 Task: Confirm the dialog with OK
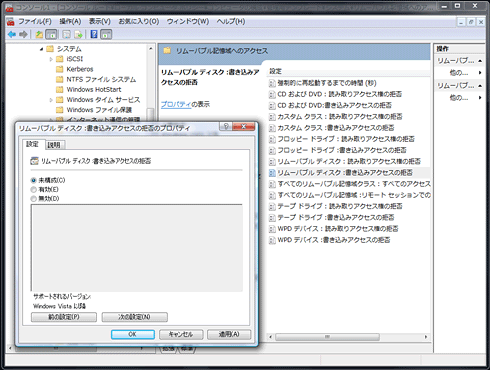133,334
